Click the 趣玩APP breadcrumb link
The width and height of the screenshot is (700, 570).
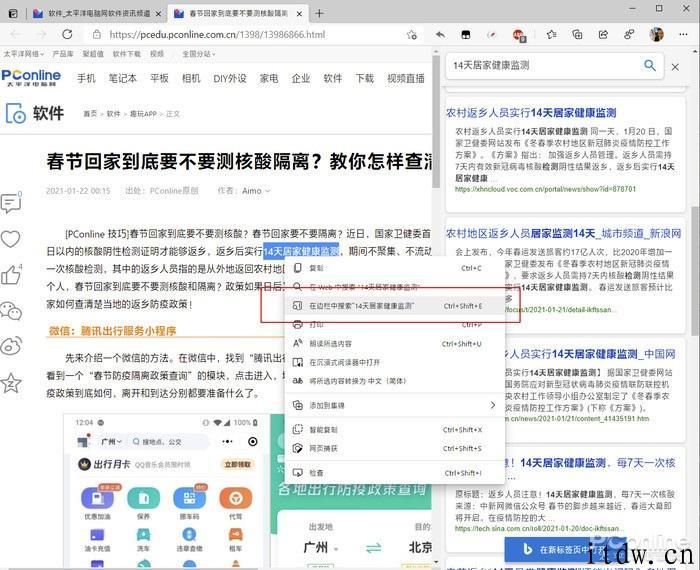point(143,114)
